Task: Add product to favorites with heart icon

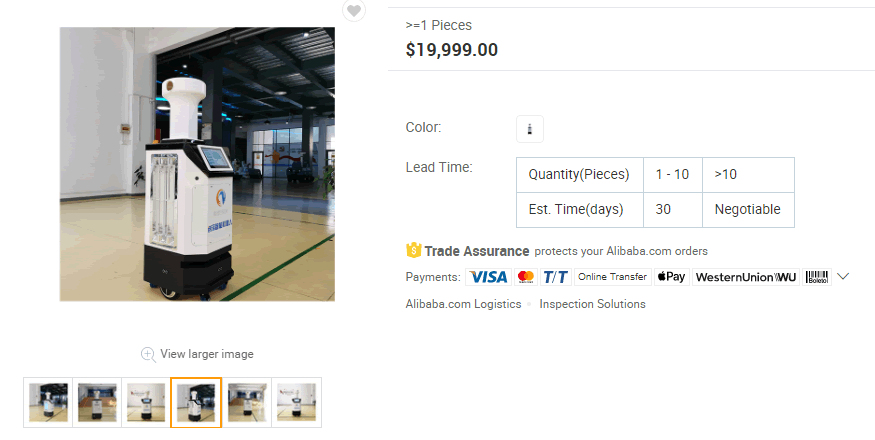Action: coord(354,9)
